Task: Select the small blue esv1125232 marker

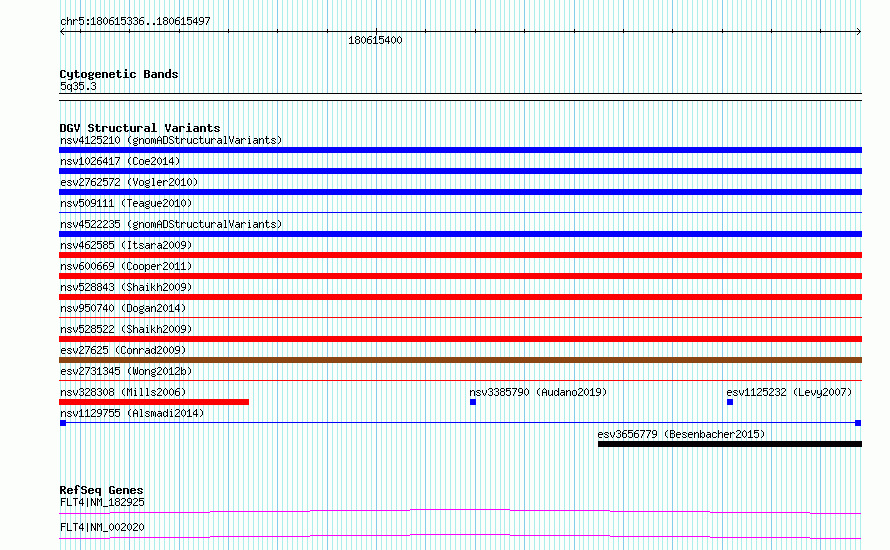Action: (730, 402)
